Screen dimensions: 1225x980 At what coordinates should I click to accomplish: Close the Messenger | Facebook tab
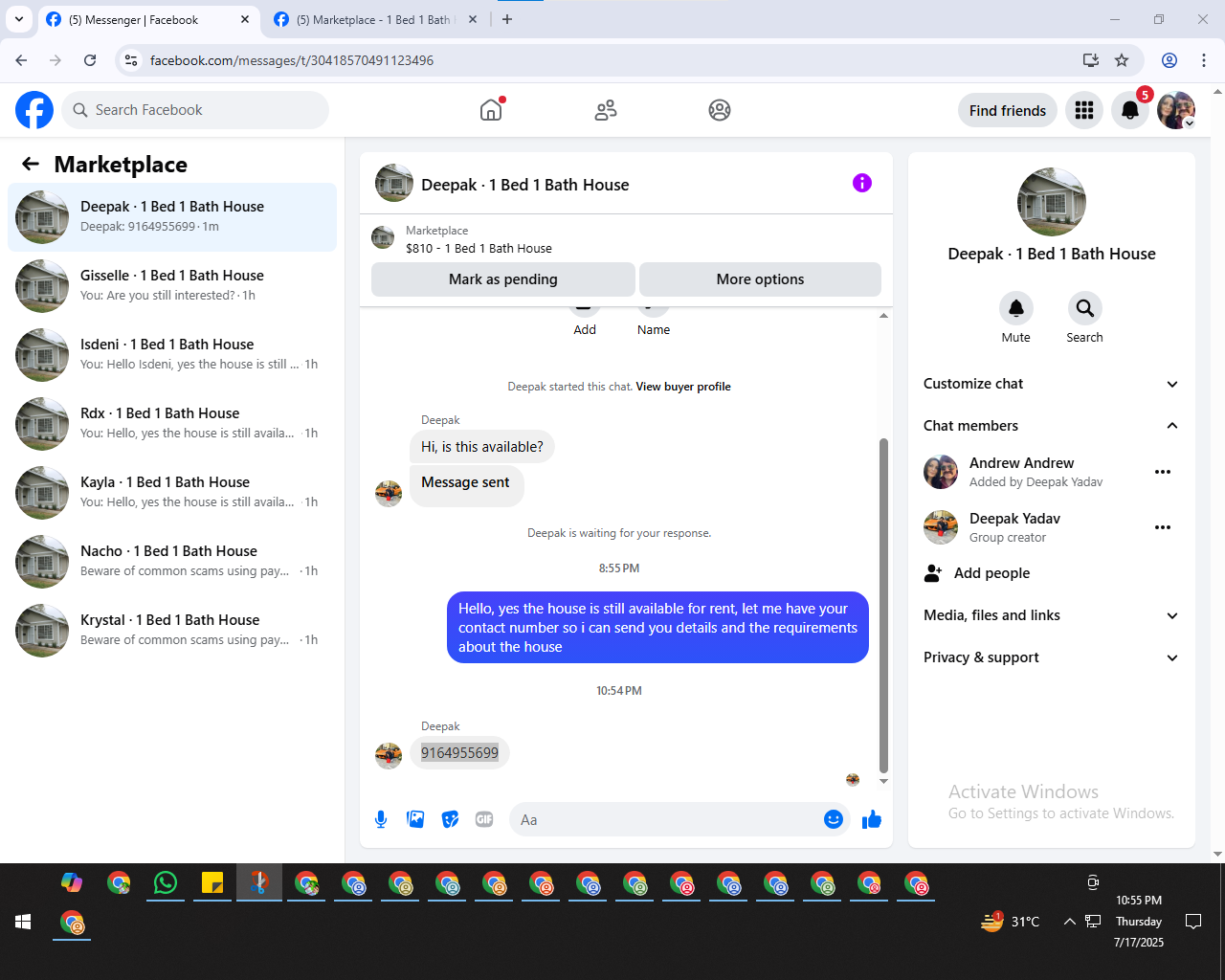(x=245, y=19)
